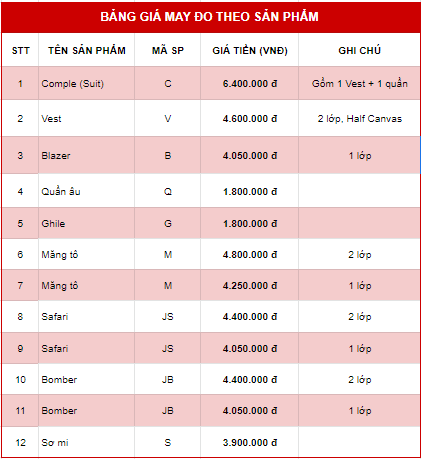Click the 2 lớp, Half Canvas note
This screenshot has width=421, height=459.
pyautogui.click(x=359, y=118)
